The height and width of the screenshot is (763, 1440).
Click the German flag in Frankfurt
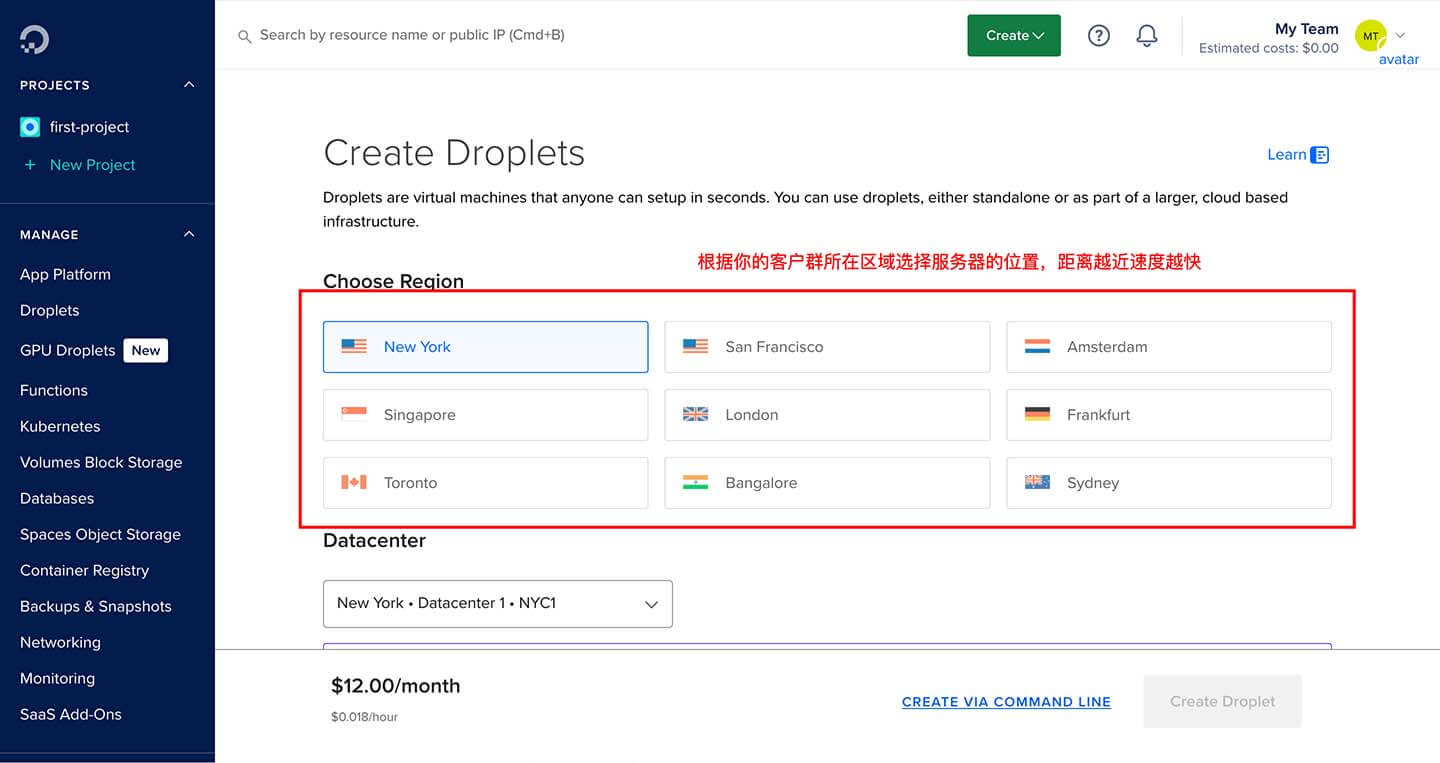click(x=1037, y=415)
